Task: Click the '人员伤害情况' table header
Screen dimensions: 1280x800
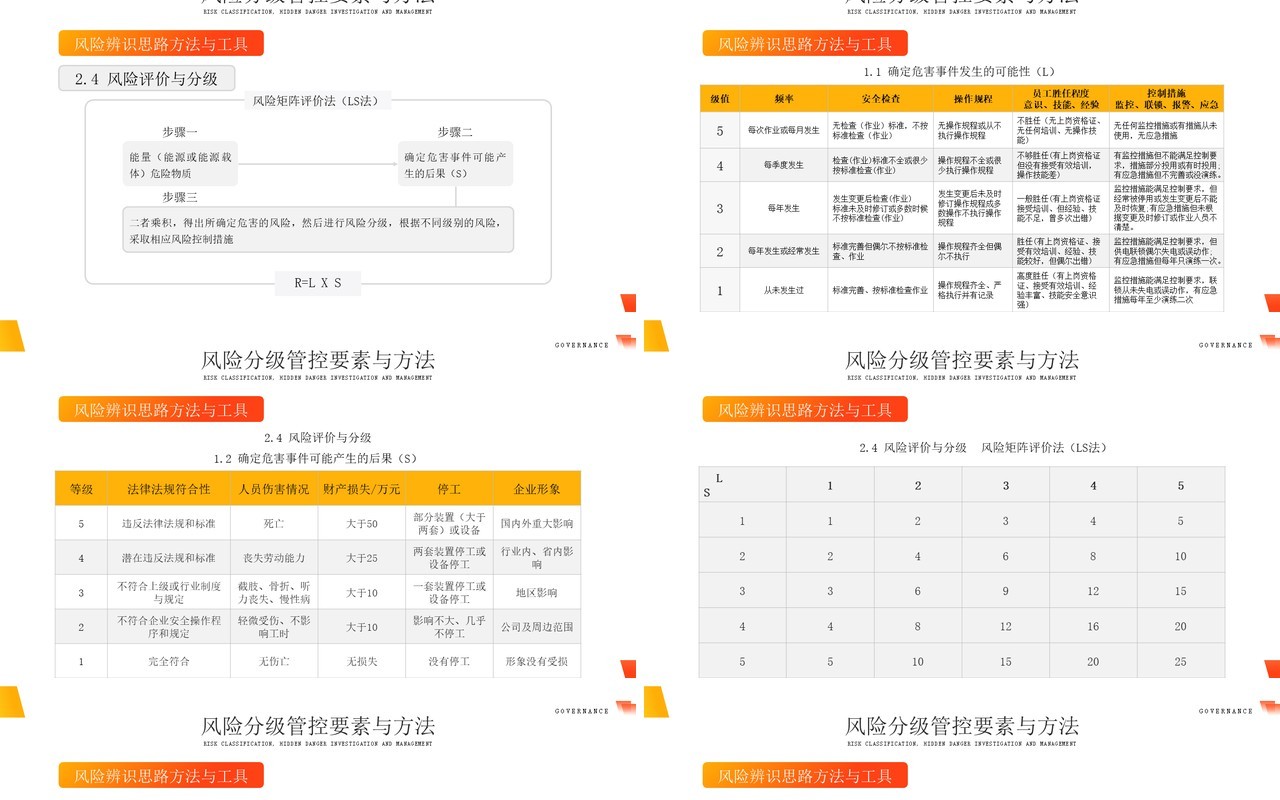Action: 274,489
